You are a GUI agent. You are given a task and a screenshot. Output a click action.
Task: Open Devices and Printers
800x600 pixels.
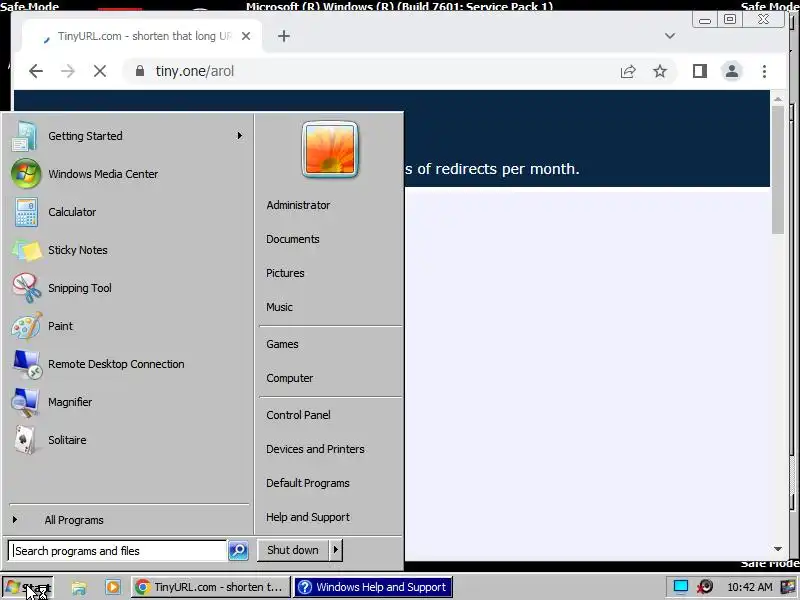click(x=315, y=449)
